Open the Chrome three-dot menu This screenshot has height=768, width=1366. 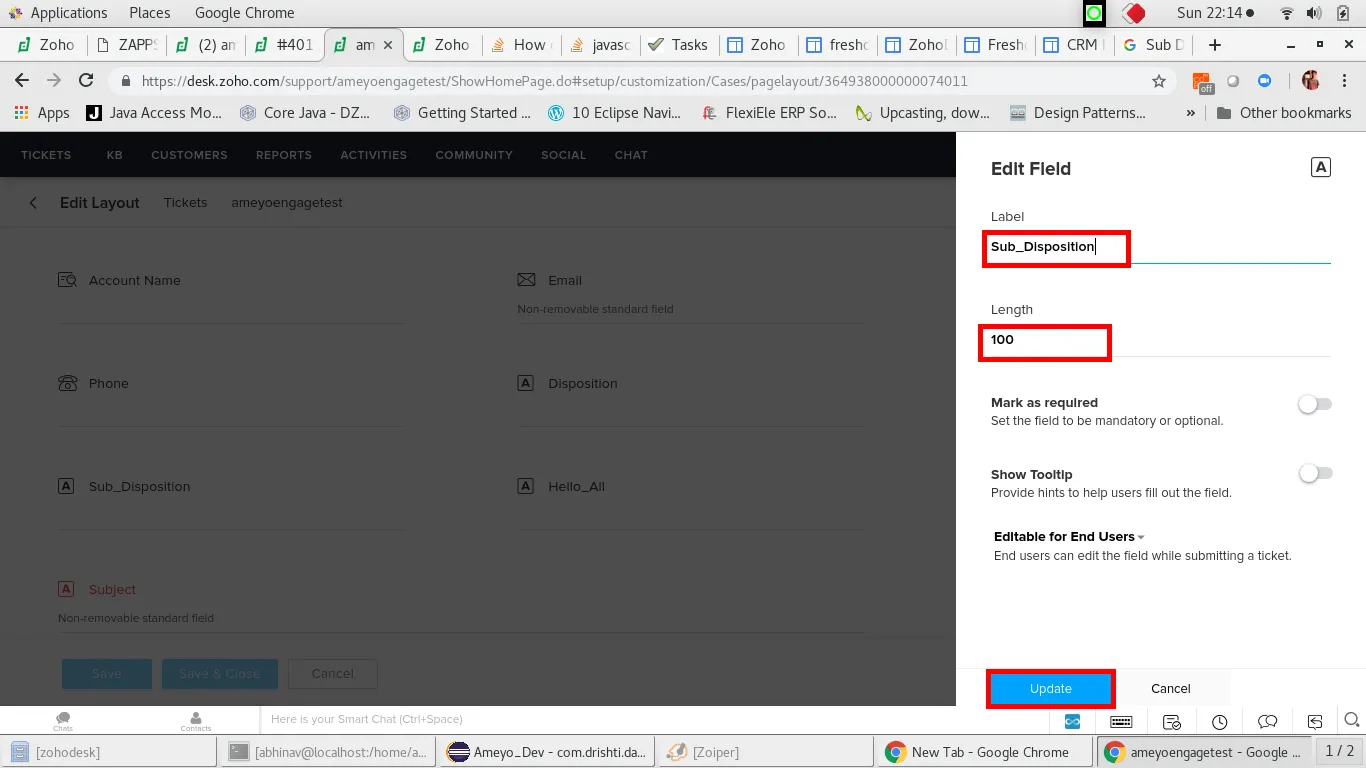1342,81
